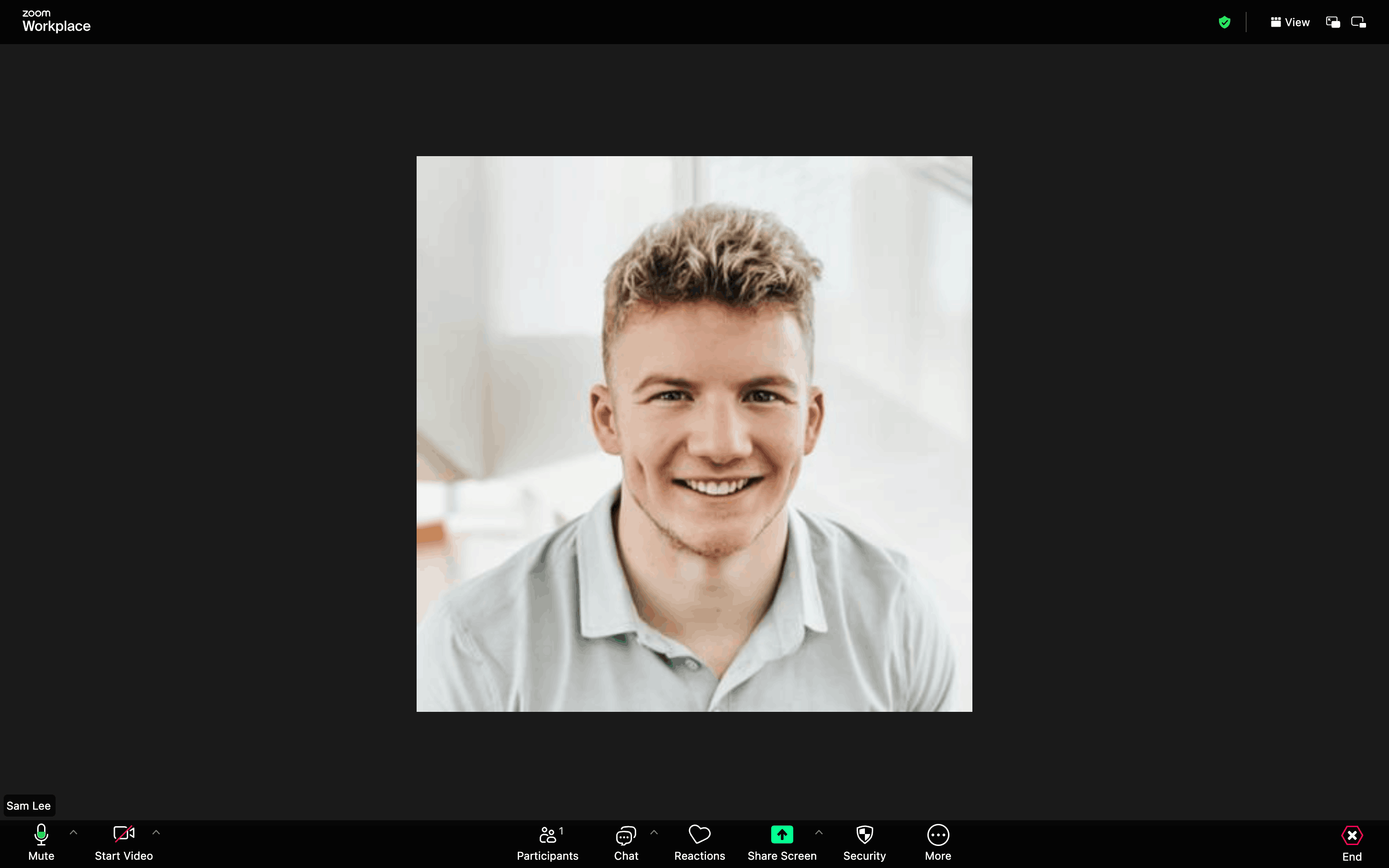Viewport: 1389px width, 868px height.
Task: Expand audio options next to Mute
Action: 73,832
